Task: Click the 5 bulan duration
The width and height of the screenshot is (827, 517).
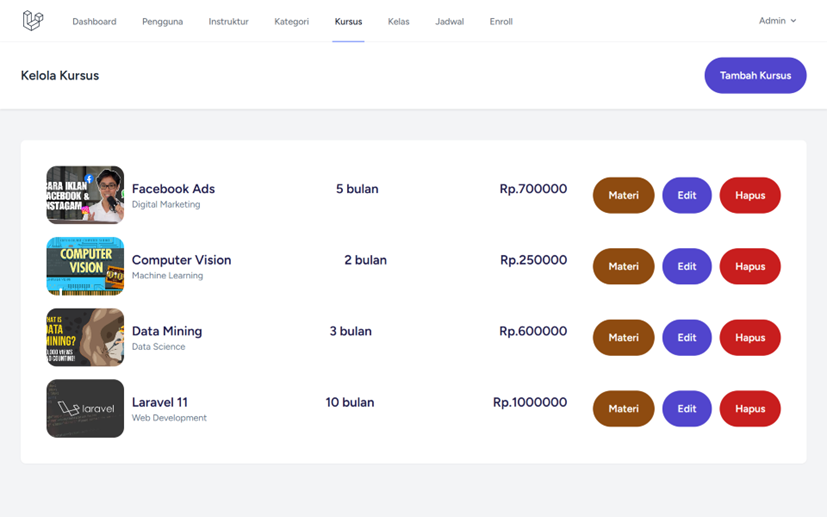Action: coord(357,189)
